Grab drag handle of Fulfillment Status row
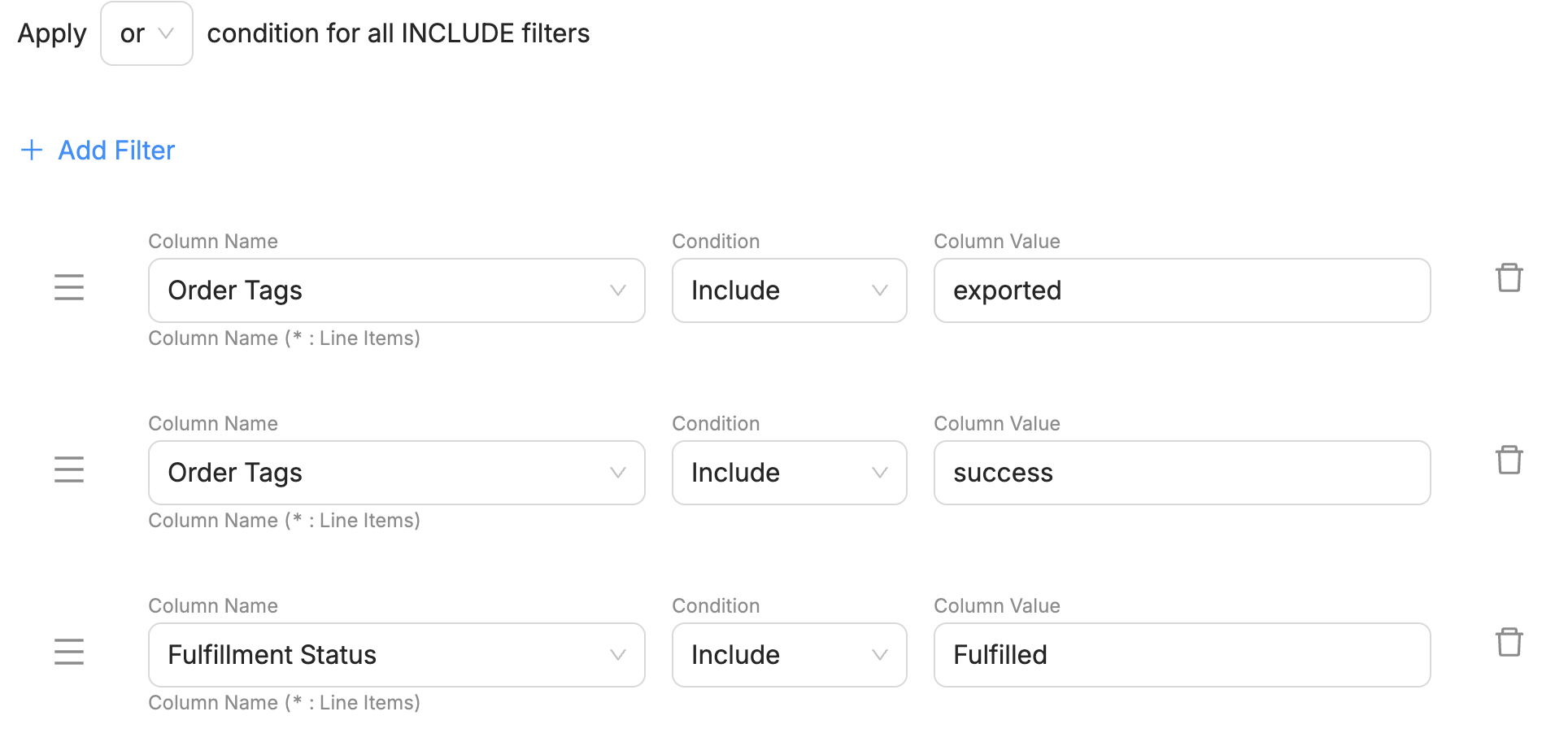1568x729 pixels. coord(69,652)
